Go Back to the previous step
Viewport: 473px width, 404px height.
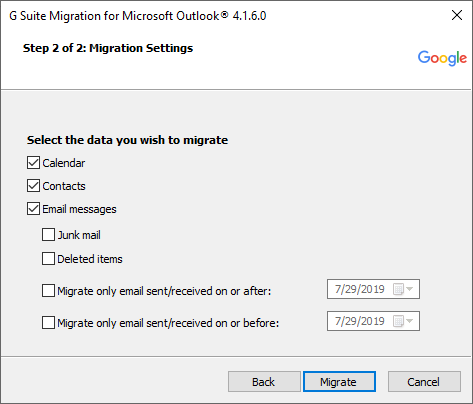coord(264,382)
